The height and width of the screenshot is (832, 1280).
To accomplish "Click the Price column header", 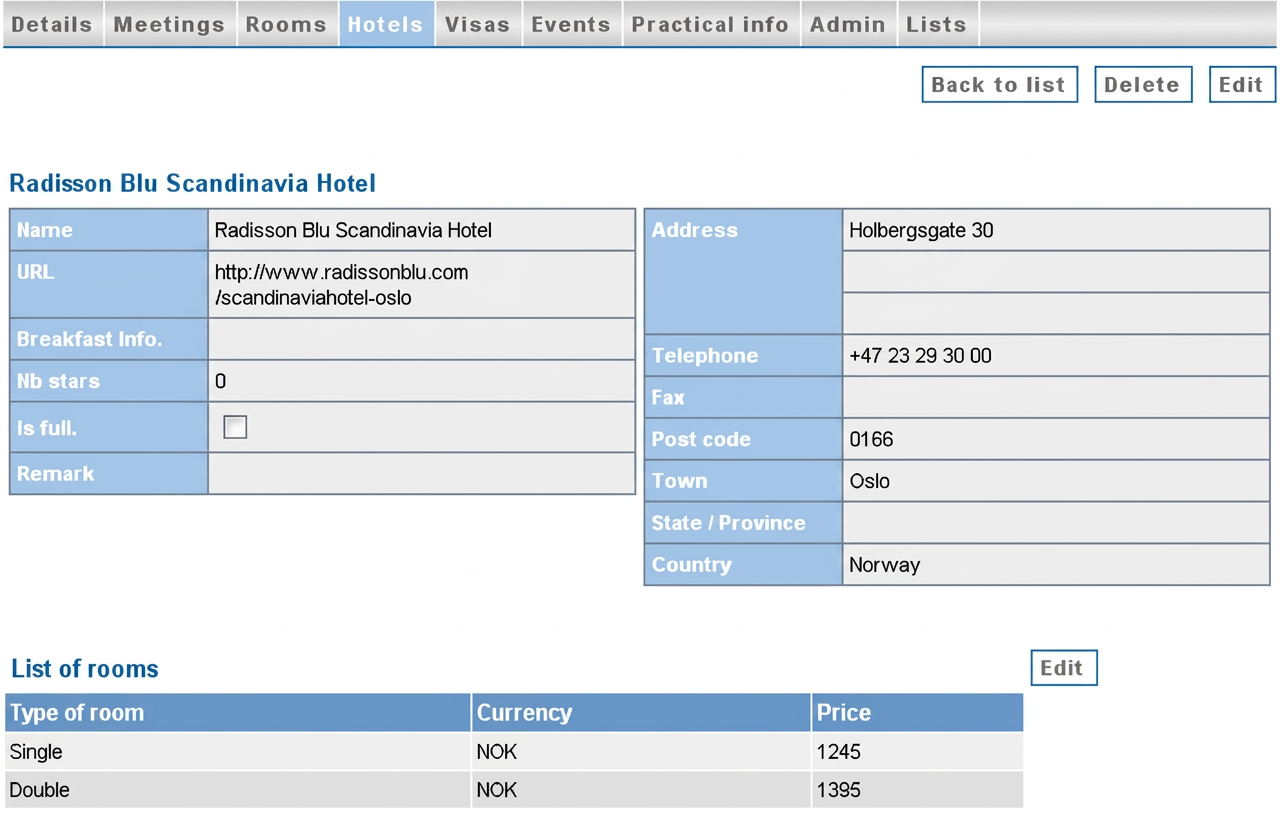I will (x=918, y=713).
